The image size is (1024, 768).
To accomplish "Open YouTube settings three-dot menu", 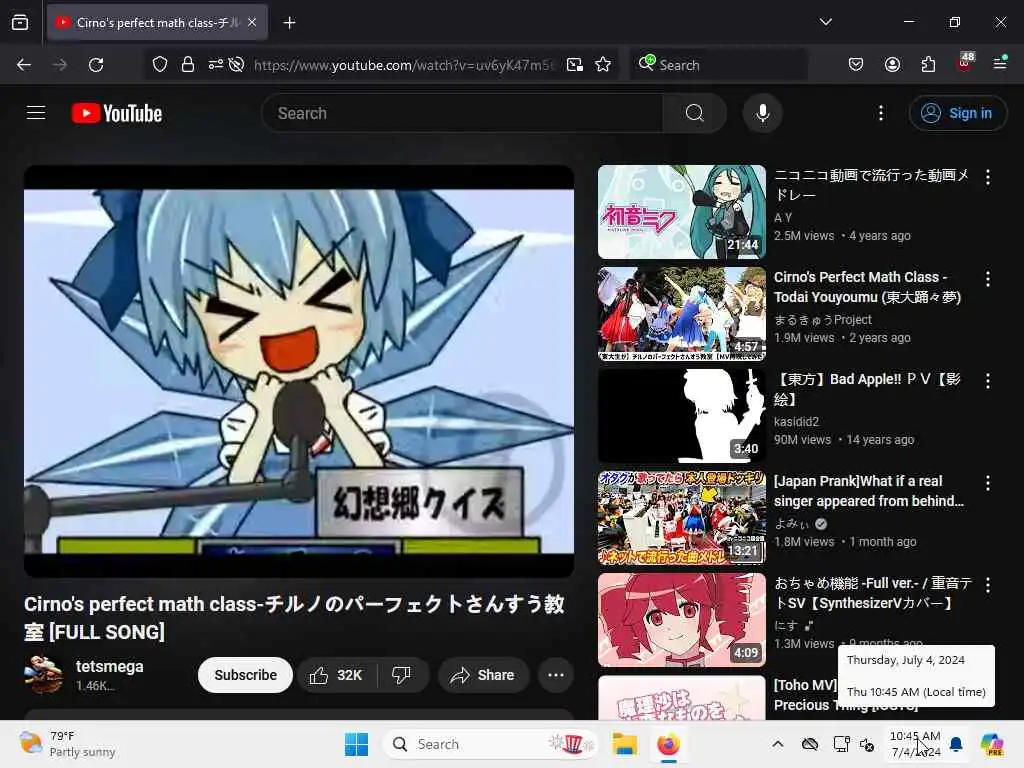I will (881, 113).
